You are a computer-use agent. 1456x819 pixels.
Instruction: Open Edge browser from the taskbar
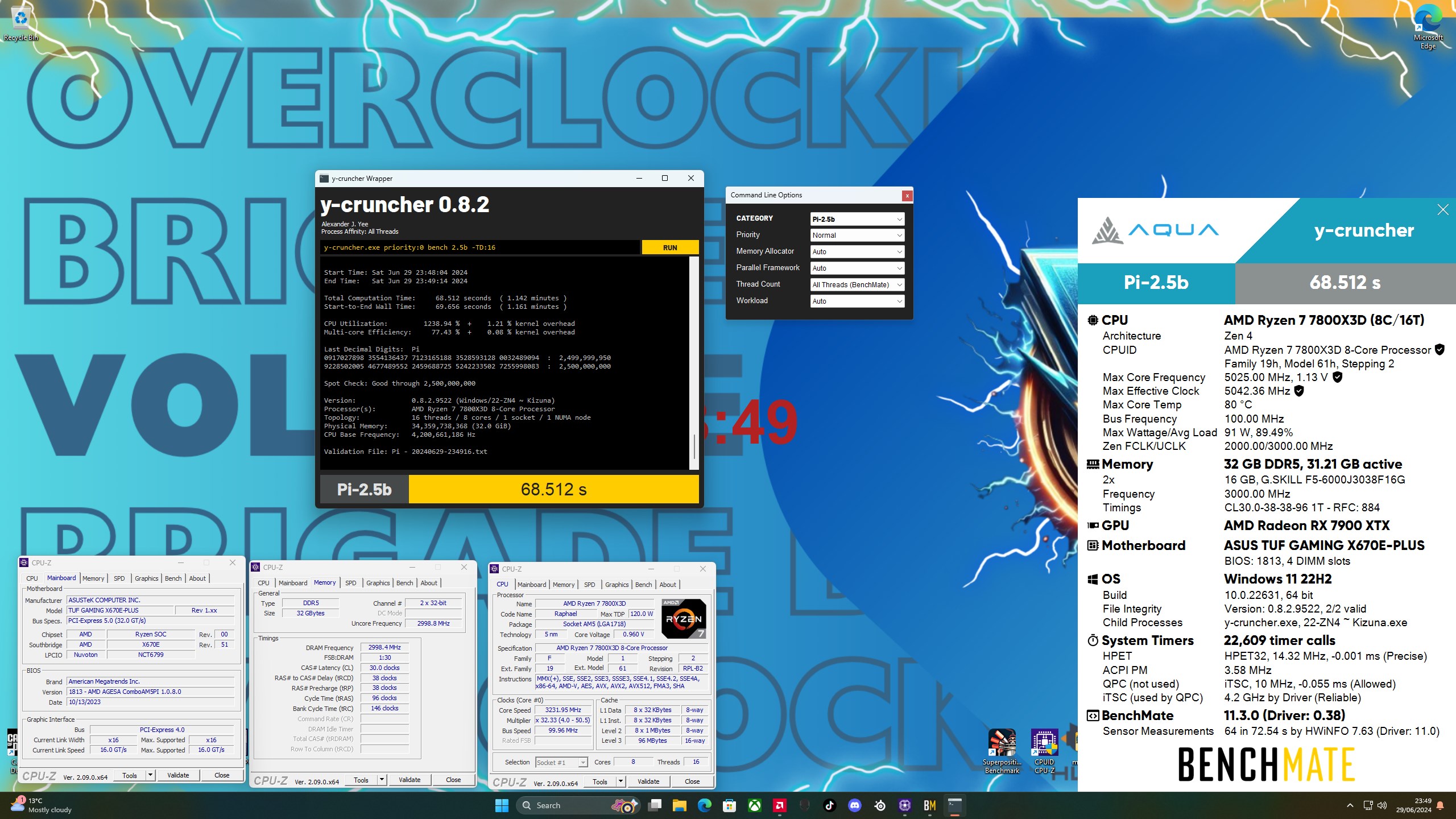tap(705, 805)
